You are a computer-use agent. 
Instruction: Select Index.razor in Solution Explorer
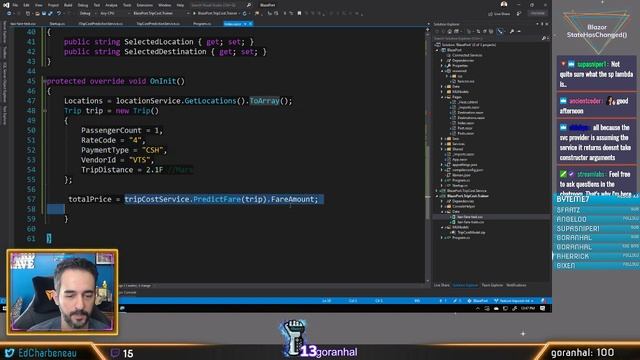[x=466, y=123]
